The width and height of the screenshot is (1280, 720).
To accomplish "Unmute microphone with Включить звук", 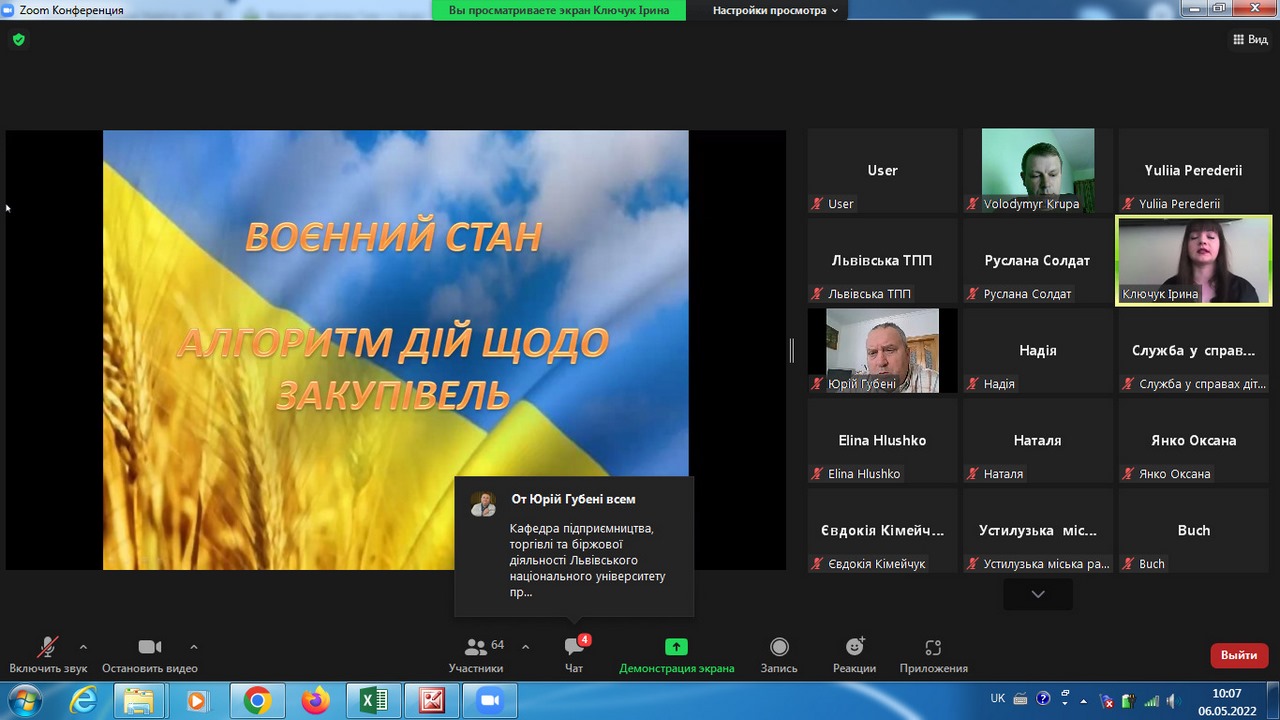I will pos(47,647).
